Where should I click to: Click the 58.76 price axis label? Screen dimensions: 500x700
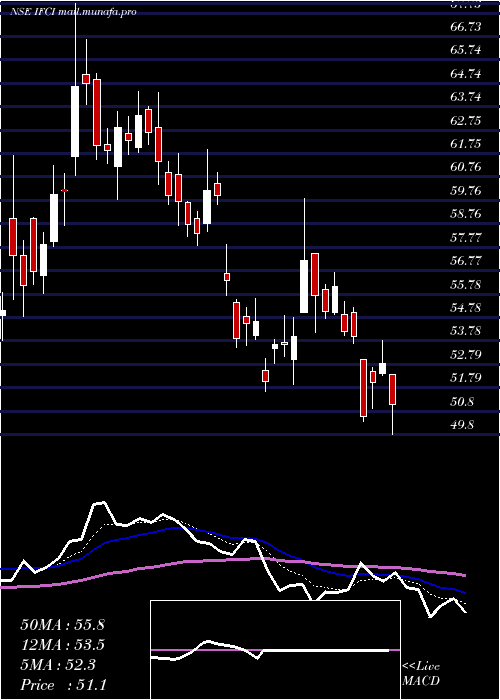[466, 214]
